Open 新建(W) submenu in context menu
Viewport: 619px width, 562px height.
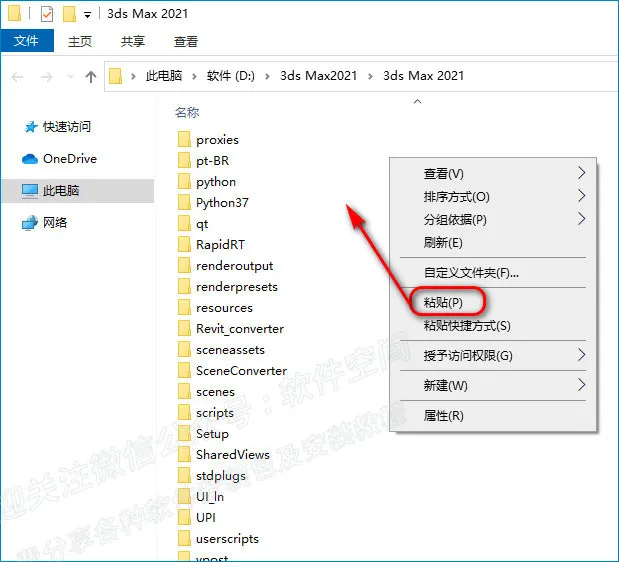pos(493,385)
